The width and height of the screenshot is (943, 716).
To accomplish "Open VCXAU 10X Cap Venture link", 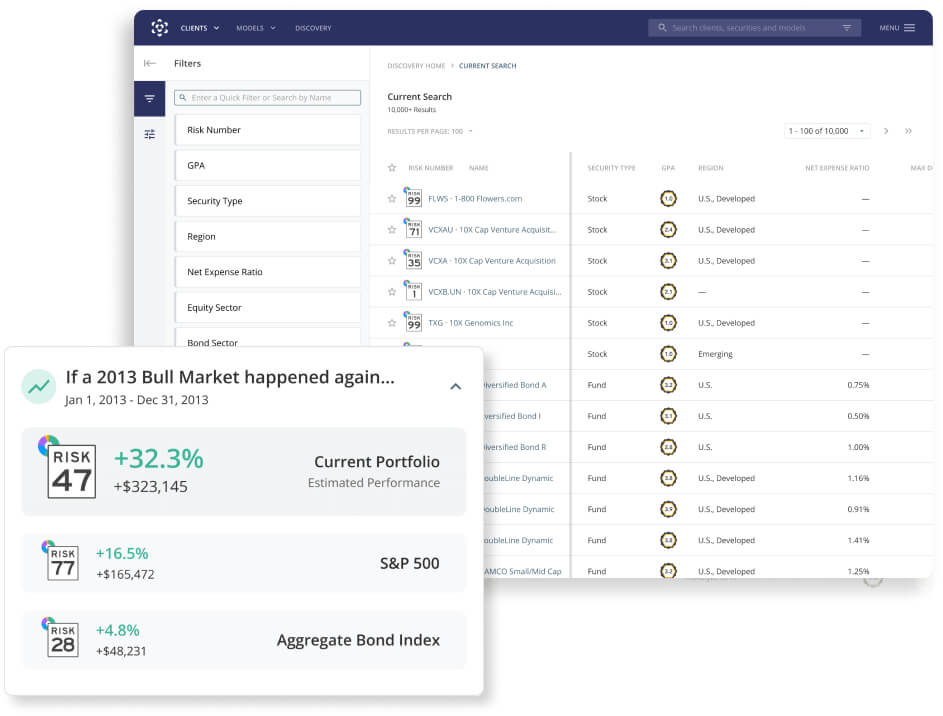I will coord(492,230).
